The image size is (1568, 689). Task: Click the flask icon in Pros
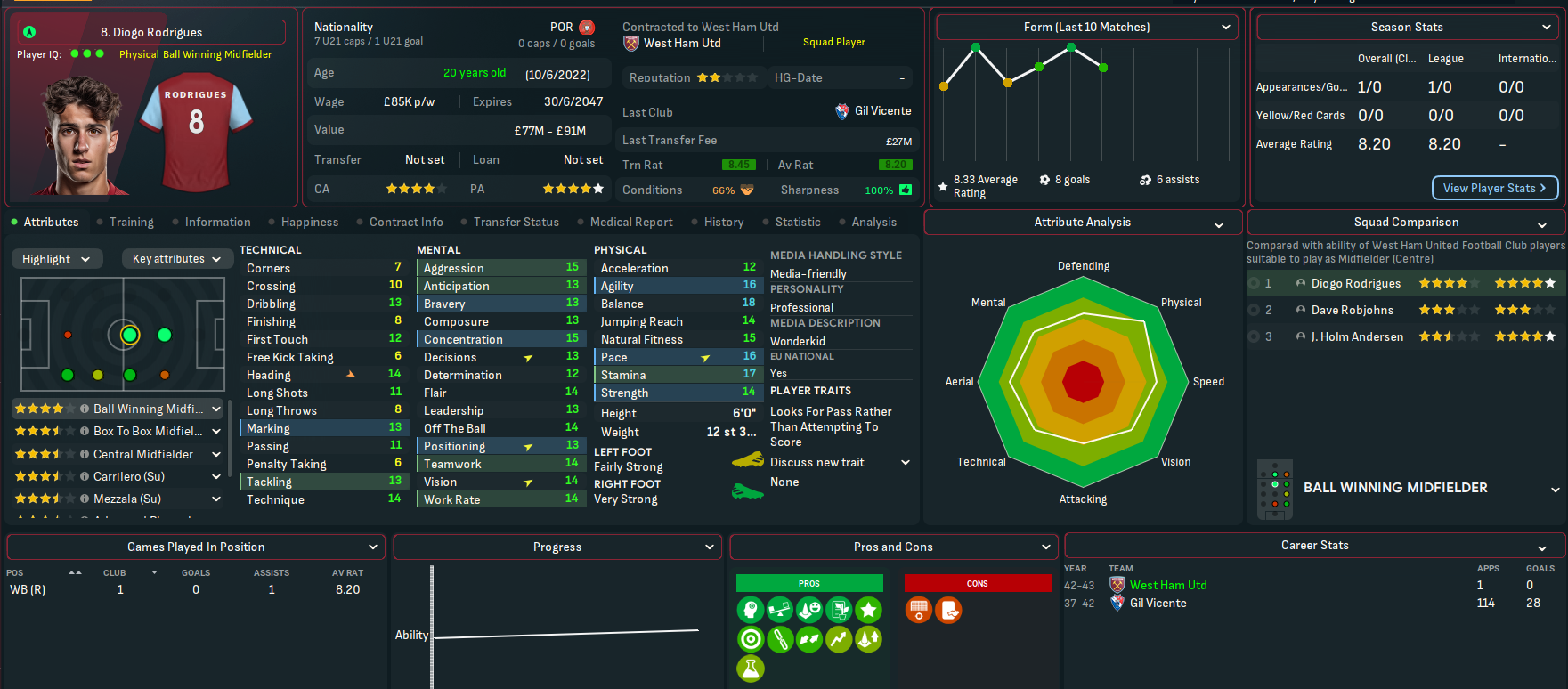751,668
